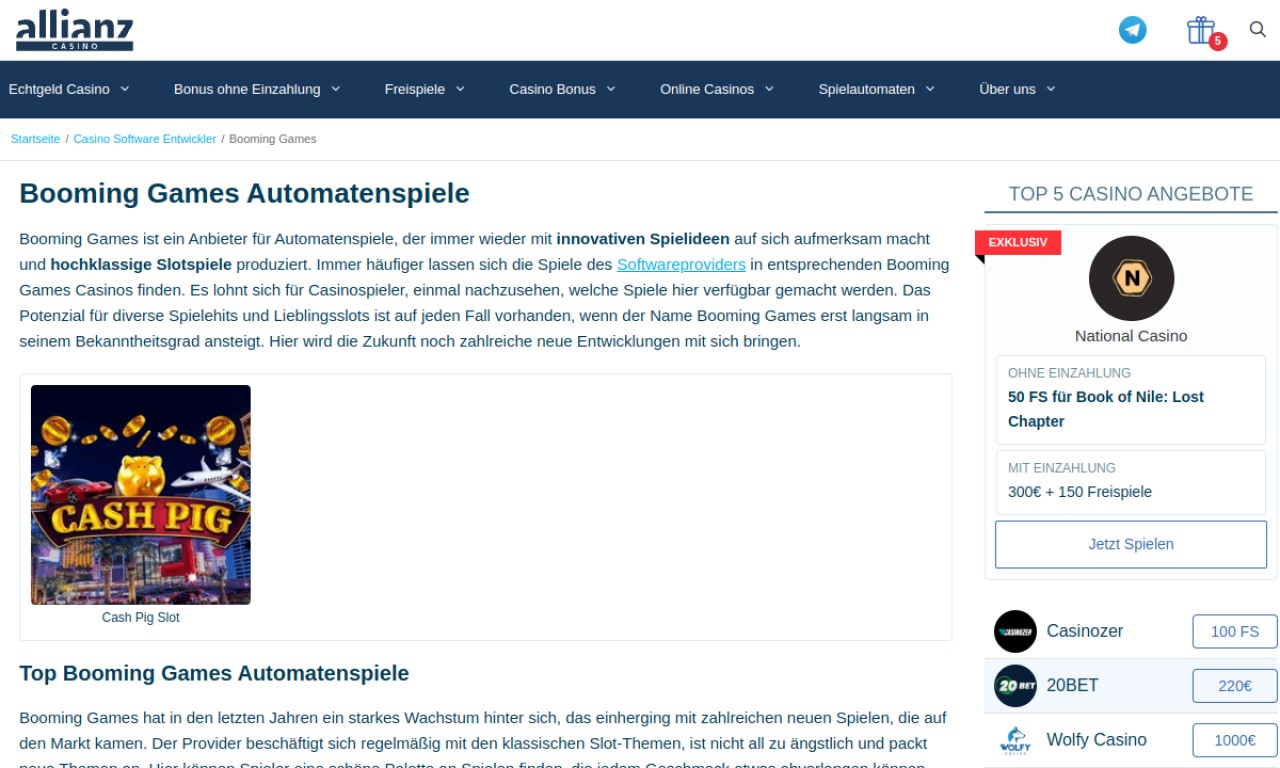The image size is (1280, 768).
Task: Expand the Echtgeld Casino menu chevron
Action: click(x=125, y=89)
